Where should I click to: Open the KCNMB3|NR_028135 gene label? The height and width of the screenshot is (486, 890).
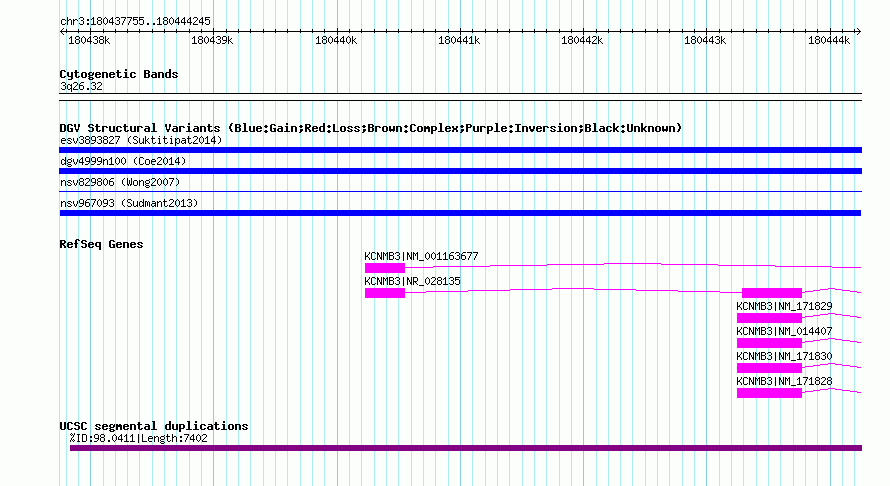[x=413, y=282]
